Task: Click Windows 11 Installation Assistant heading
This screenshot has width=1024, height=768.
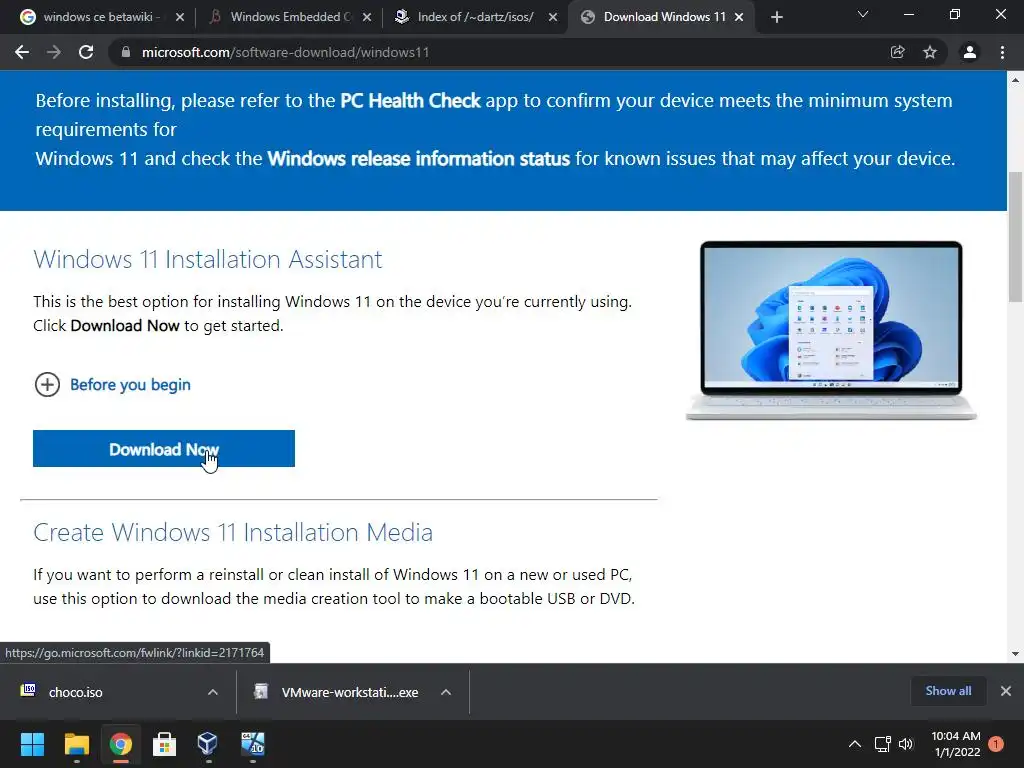Action: pos(208,259)
